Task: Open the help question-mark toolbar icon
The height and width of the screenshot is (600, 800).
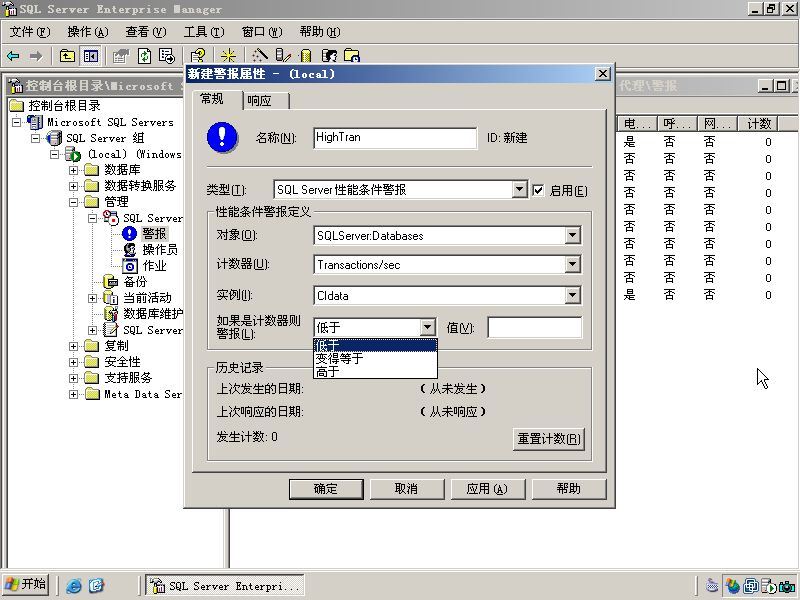Action: coord(197,56)
